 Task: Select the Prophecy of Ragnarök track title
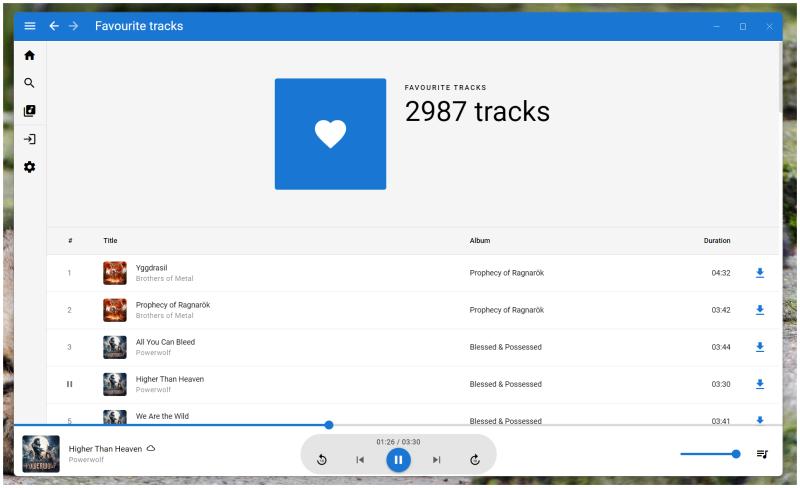pos(173,305)
